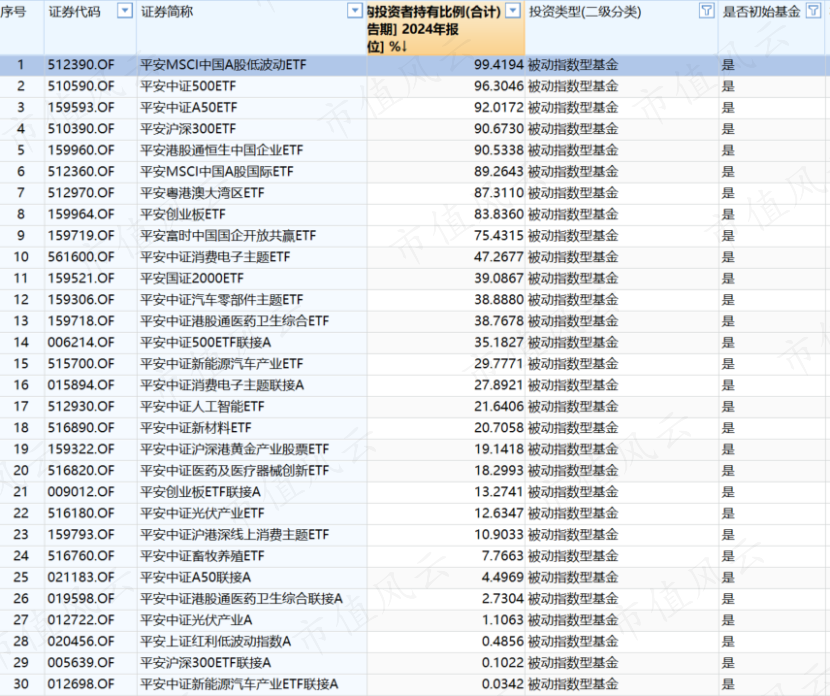Select code cell 512970.OF
This screenshot has height=696, width=830.
coord(81,193)
